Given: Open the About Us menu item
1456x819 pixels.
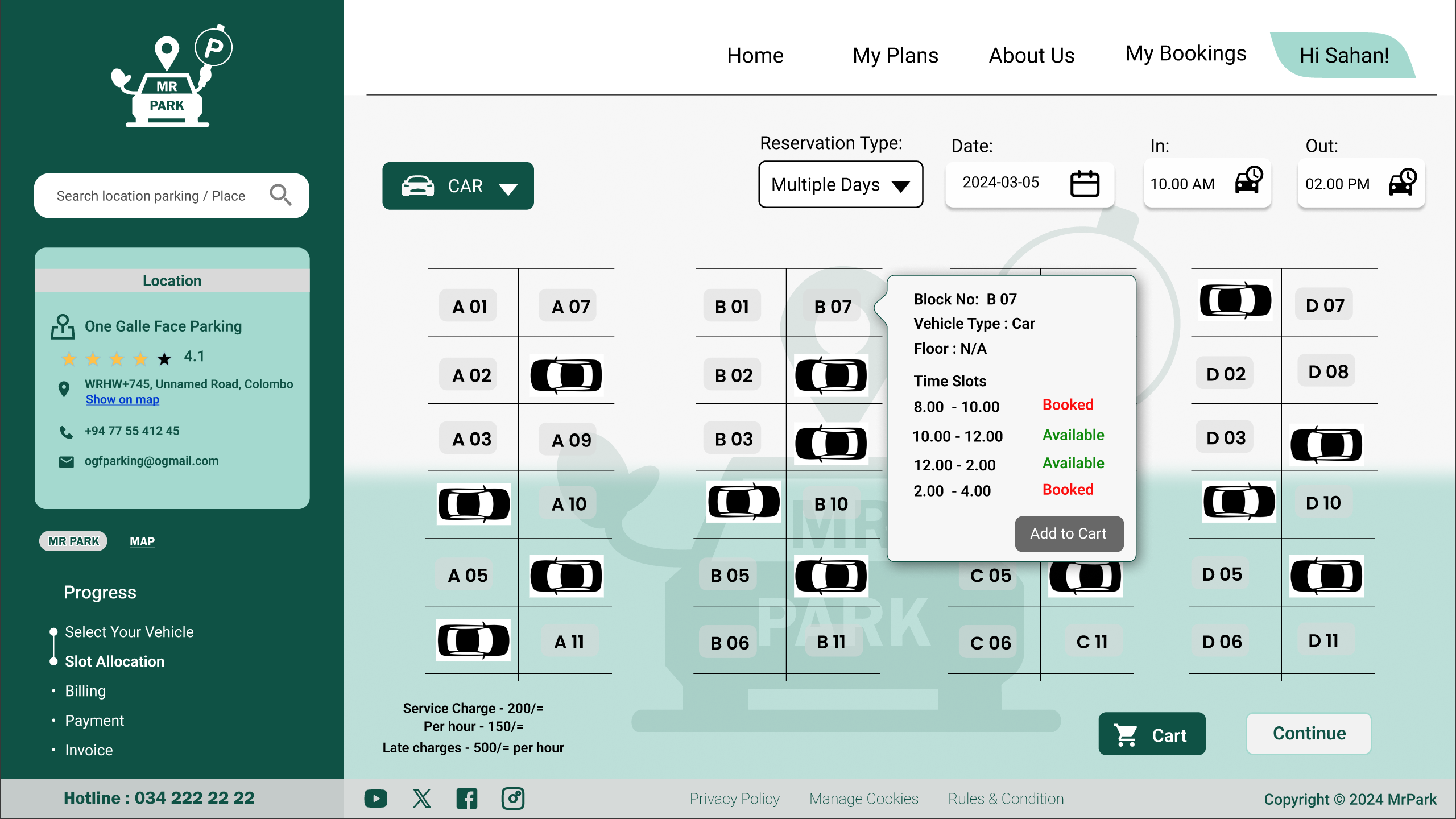Looking at the screenshot, I should coord(1031,56).
